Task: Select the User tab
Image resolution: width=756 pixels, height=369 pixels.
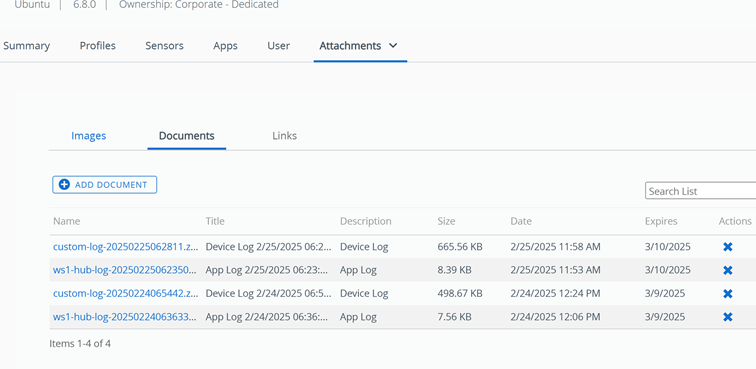Action: tap(278, 46)
